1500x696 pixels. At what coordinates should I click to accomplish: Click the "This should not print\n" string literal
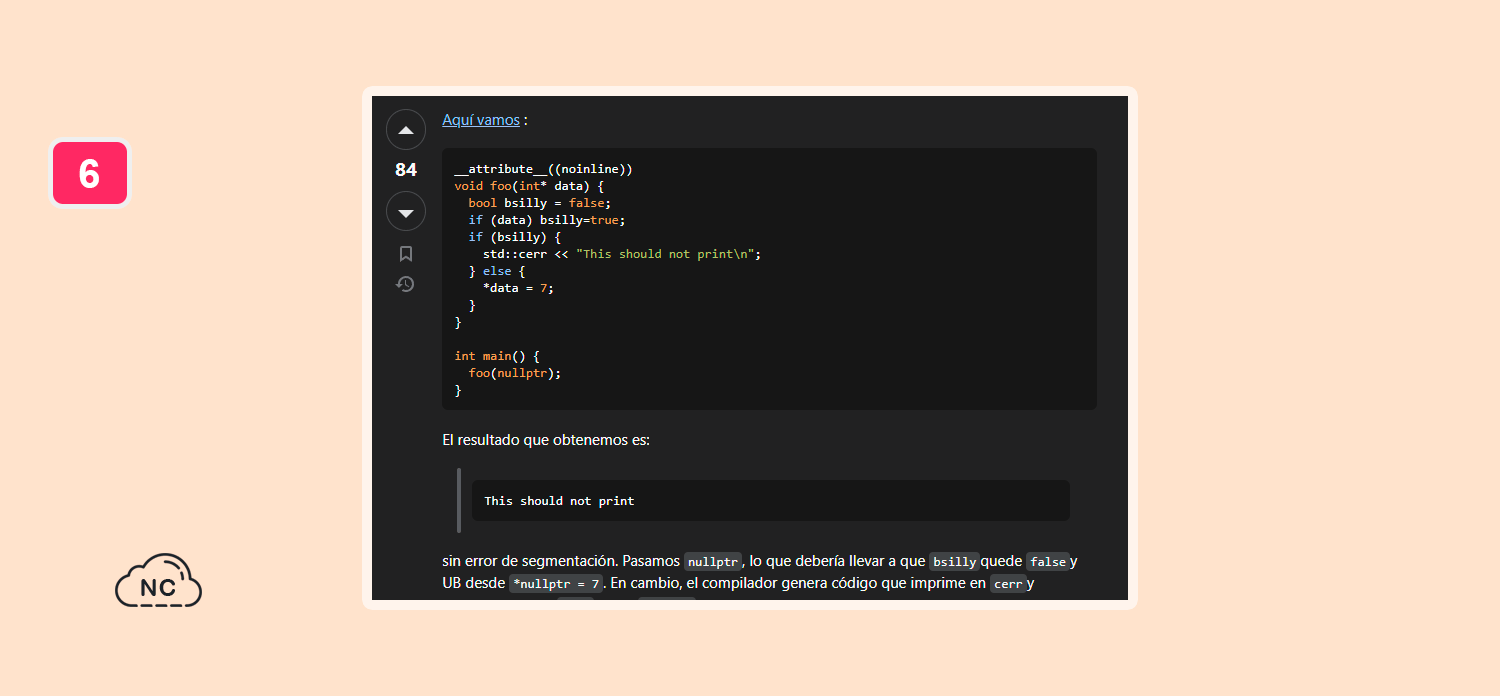coord(664,254)
